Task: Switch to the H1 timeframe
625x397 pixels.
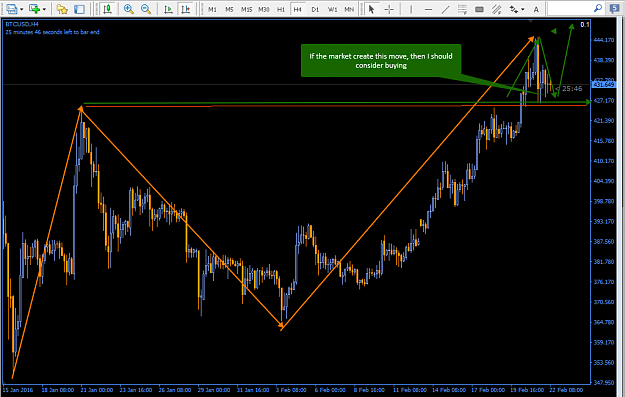Action: point(281,9)
